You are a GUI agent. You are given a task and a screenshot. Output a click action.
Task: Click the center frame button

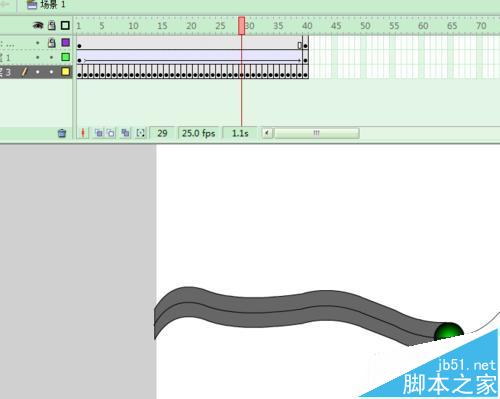(x=83, y=133)
